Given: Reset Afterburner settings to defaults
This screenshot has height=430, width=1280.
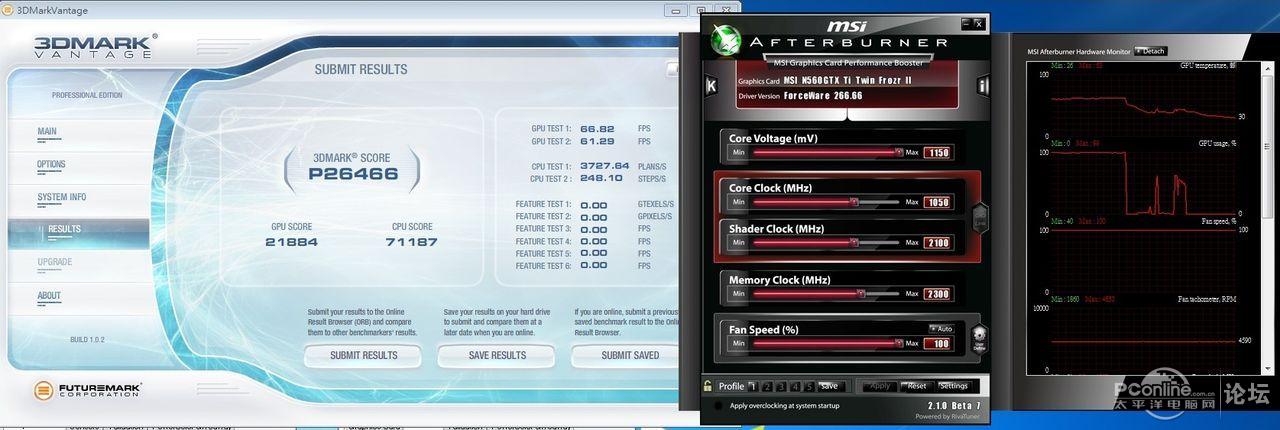Looking at the screenshot, I should pos(915,386).
